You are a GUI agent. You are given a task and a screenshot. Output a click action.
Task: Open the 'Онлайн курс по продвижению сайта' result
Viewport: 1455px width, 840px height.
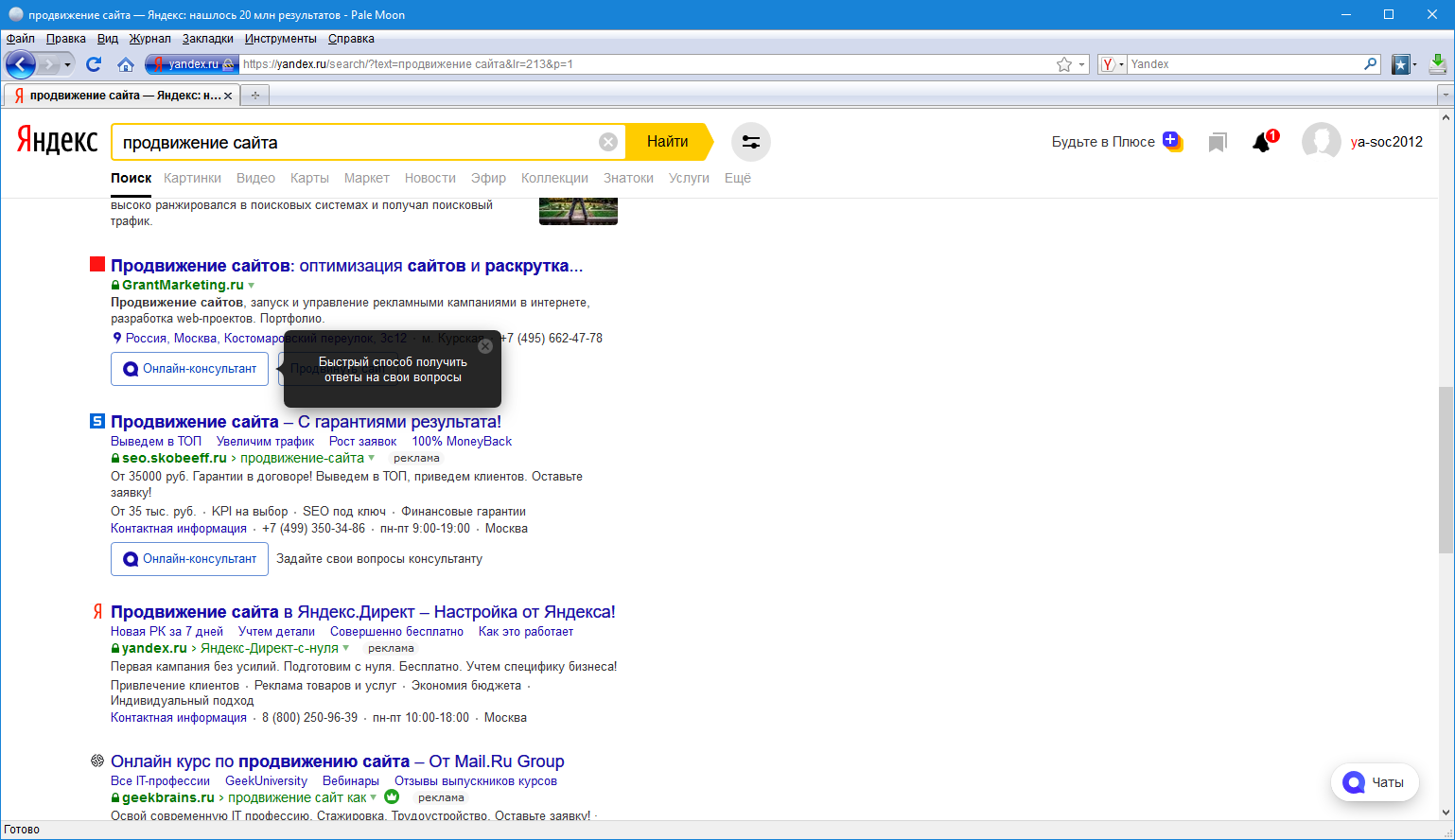[x=337, y=761]
